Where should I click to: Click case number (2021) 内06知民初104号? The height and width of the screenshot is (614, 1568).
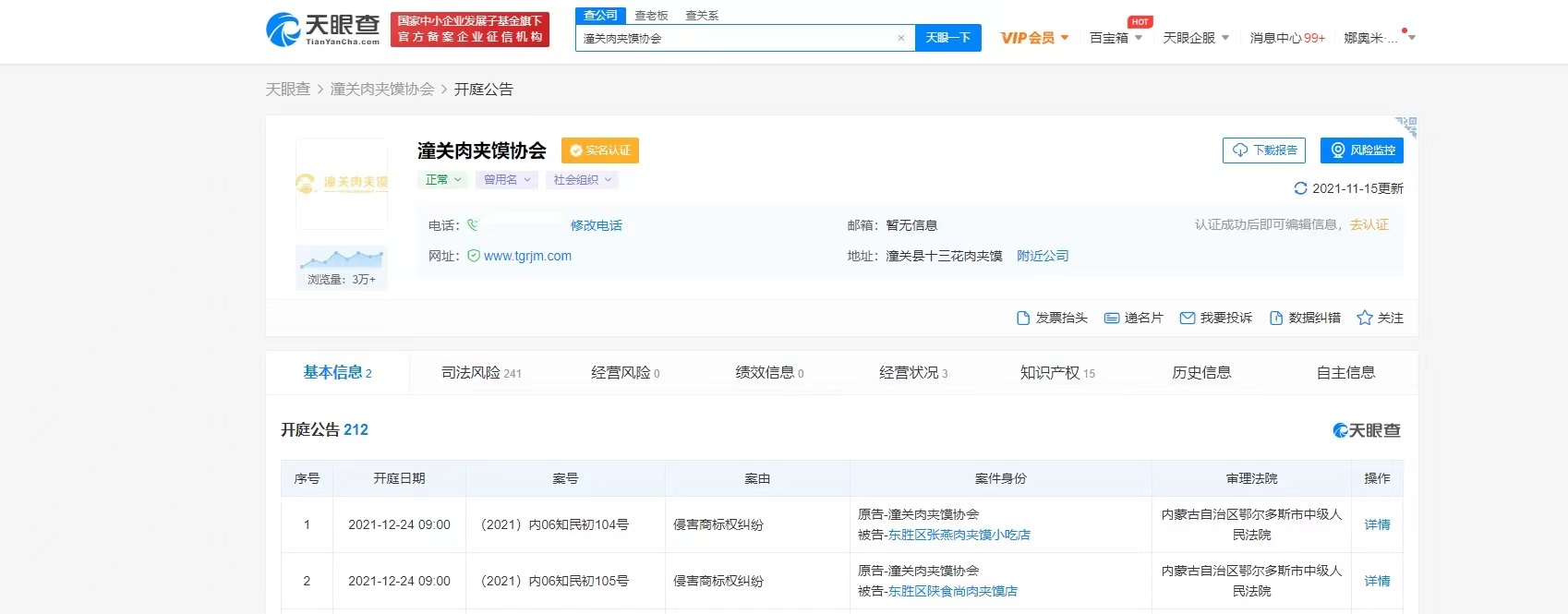(555, 524)
